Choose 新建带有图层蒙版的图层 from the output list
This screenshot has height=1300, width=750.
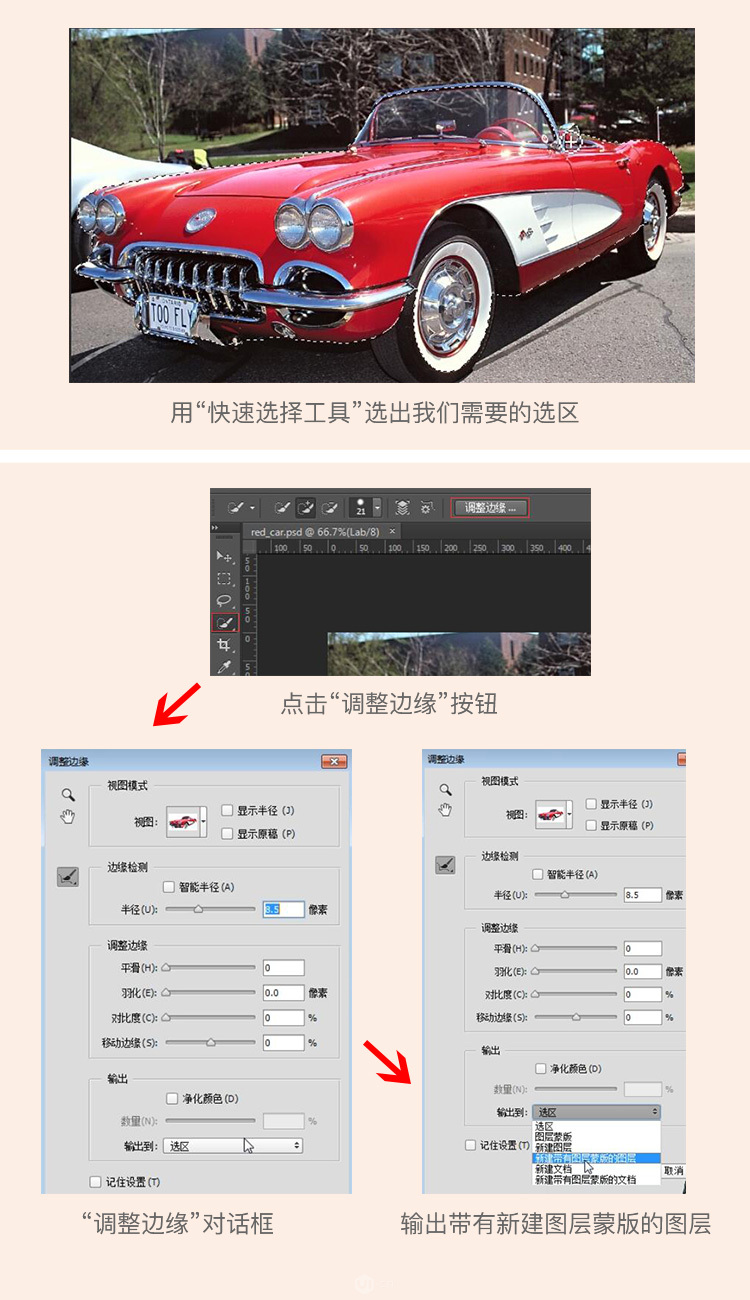tap(596, 1158)
